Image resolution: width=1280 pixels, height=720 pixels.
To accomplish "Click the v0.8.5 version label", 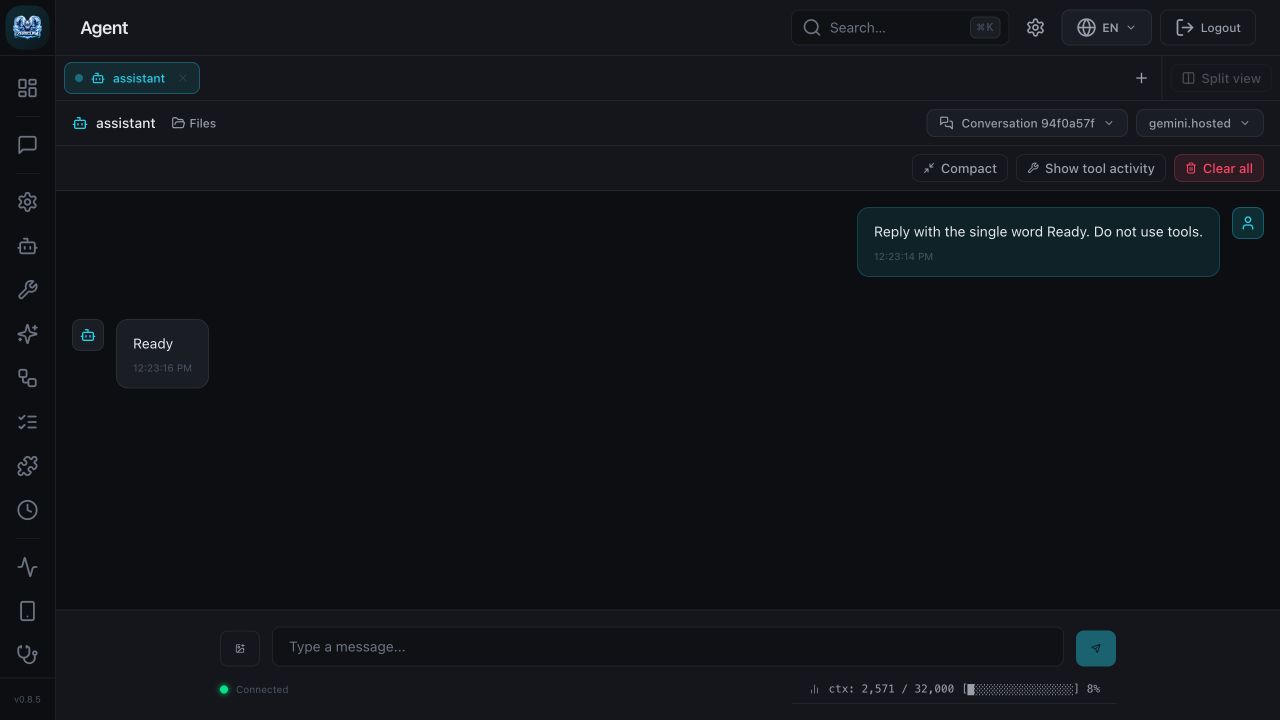I will pyautogui.click(x=27, y=699).
